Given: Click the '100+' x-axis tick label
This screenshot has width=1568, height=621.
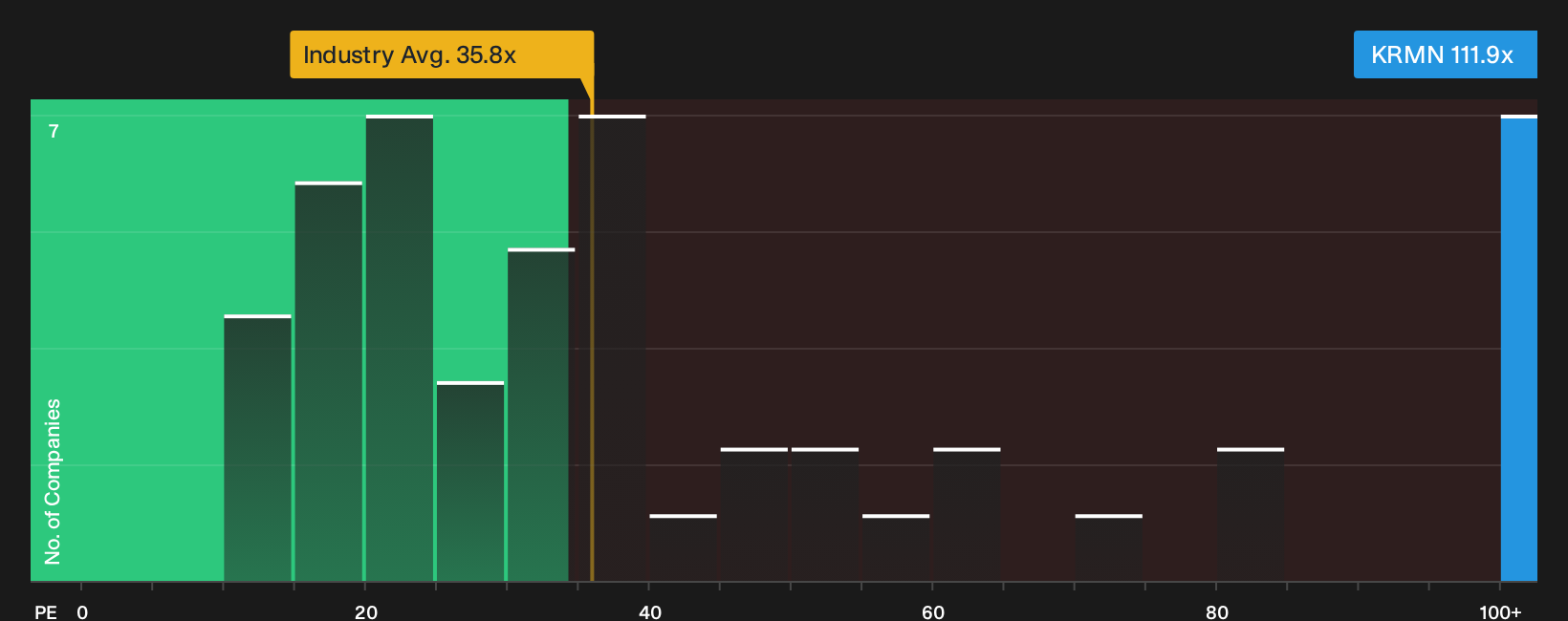Looking at the screenshot, I should [x=1500, y=612].
